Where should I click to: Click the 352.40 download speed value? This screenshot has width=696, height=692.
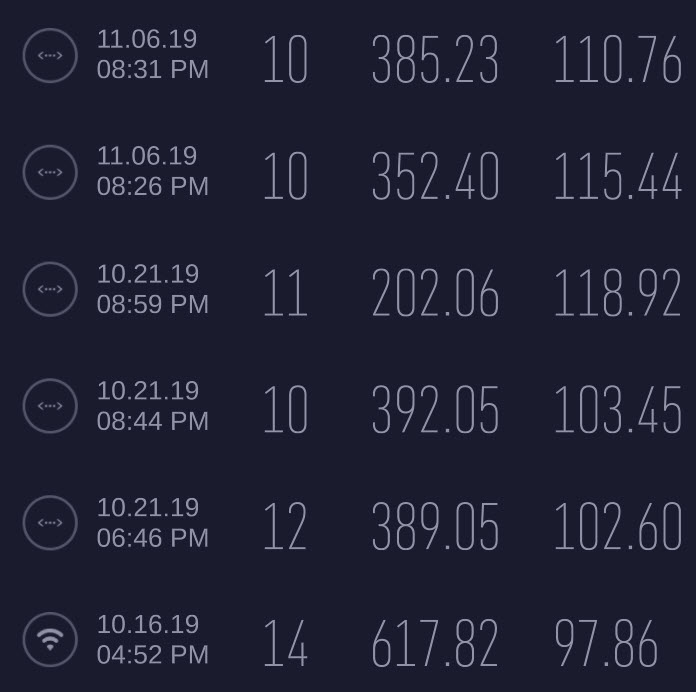(x=434, y=178)
